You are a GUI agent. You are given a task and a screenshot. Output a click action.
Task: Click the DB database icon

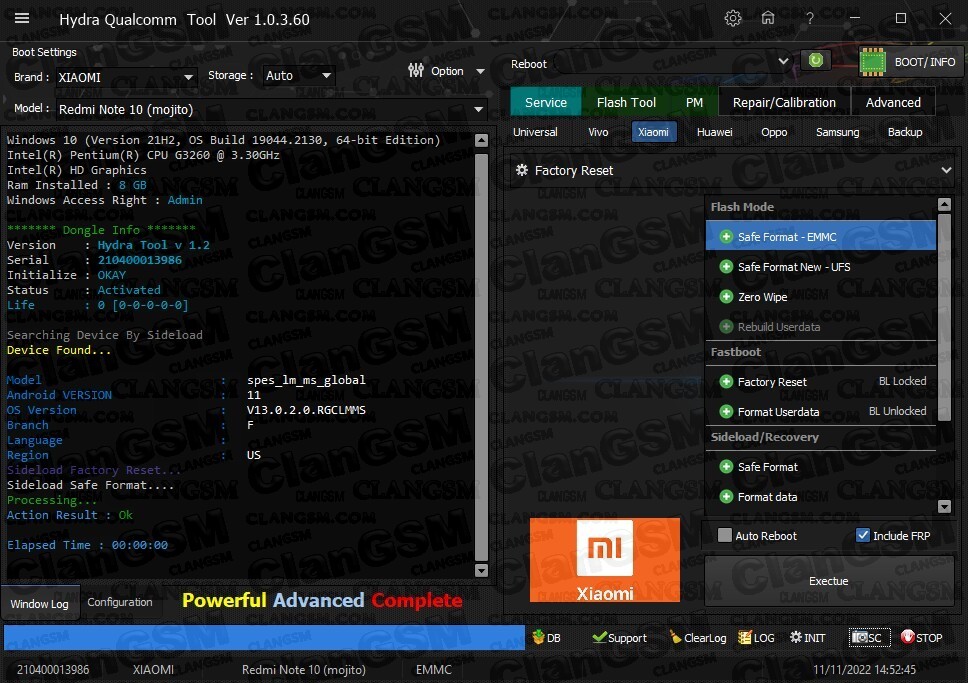pyautogui.click(x=538, y=637)
